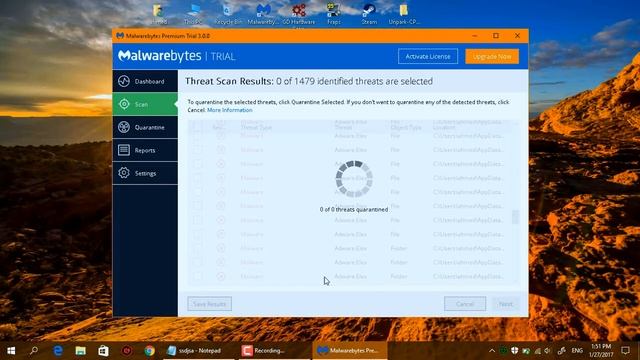
Task: Open the Windows Store taskbar icon
Action: [x=103, y=351]
